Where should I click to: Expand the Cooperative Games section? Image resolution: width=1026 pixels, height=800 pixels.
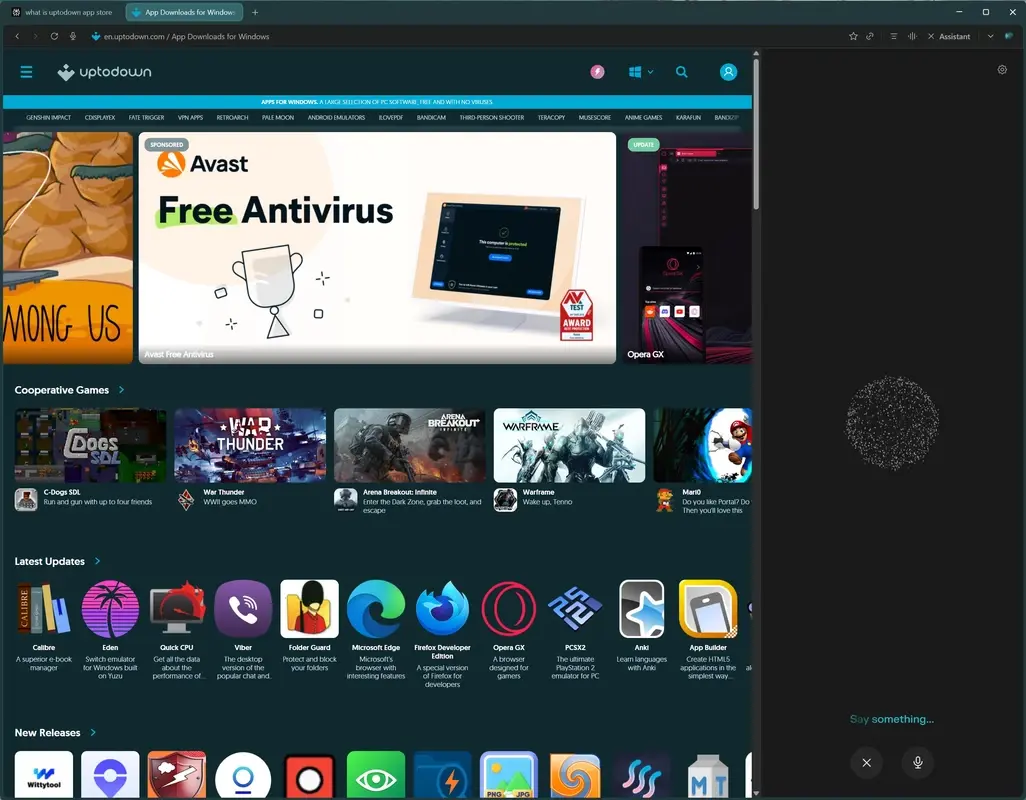(x=119, y=390)
